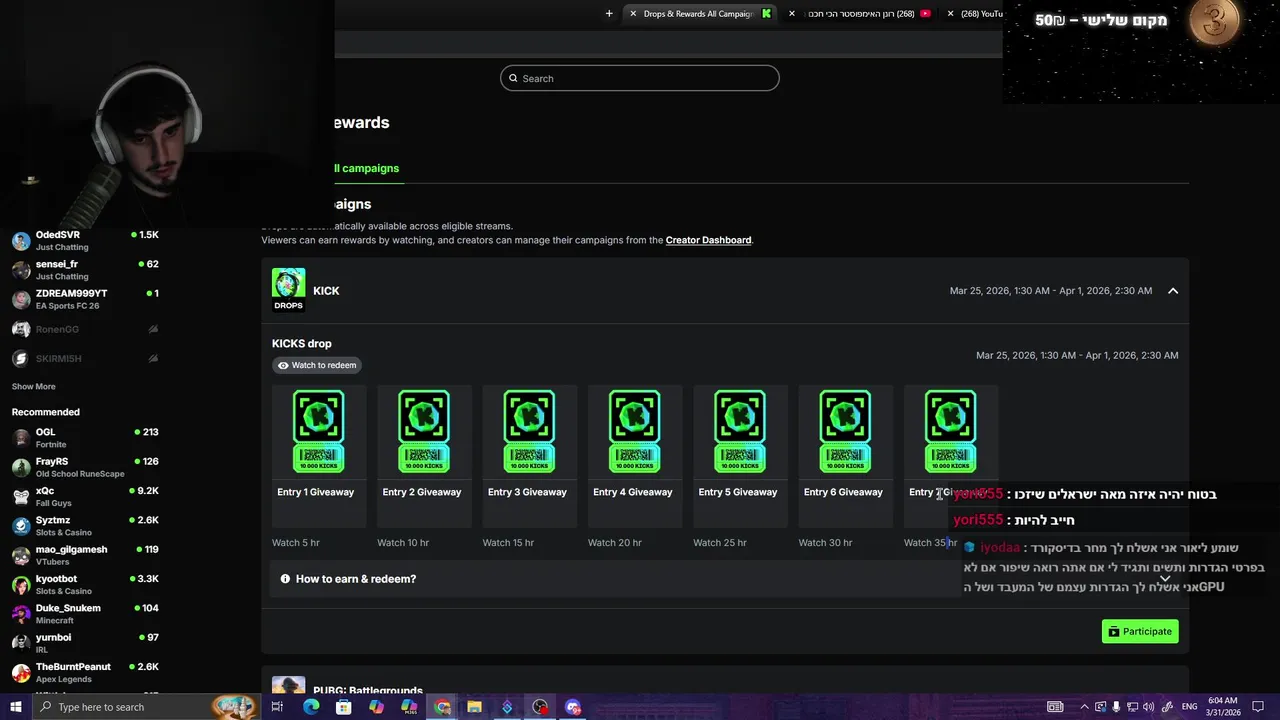Click the magnifier icon in search box
This screenshot has width=1280, height=720.
click(x=514, y=78)
